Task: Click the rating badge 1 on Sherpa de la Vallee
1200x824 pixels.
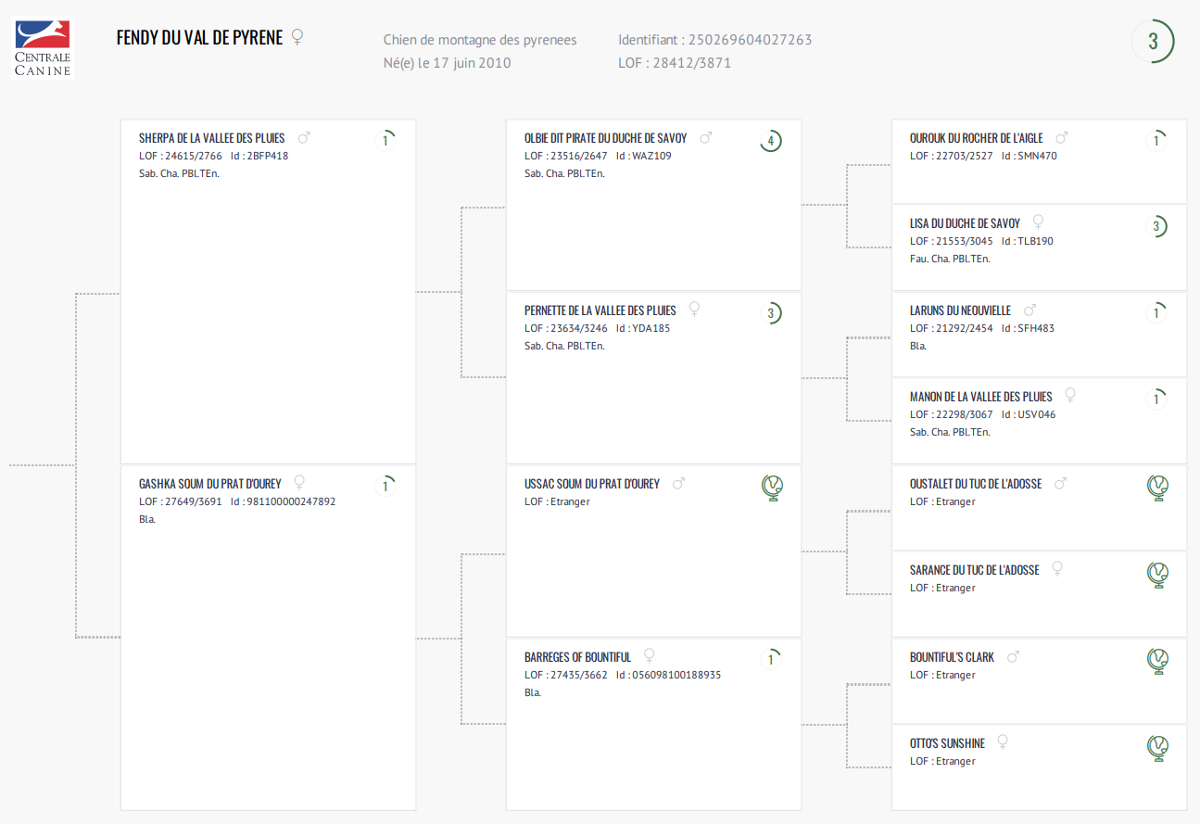Action: point(385,140)
